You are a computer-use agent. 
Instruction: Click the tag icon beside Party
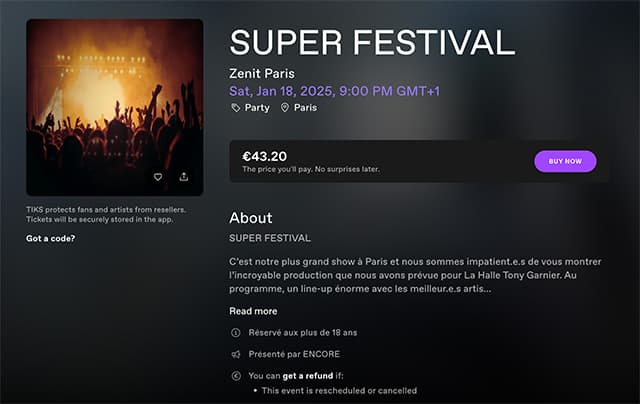[235, 107]
